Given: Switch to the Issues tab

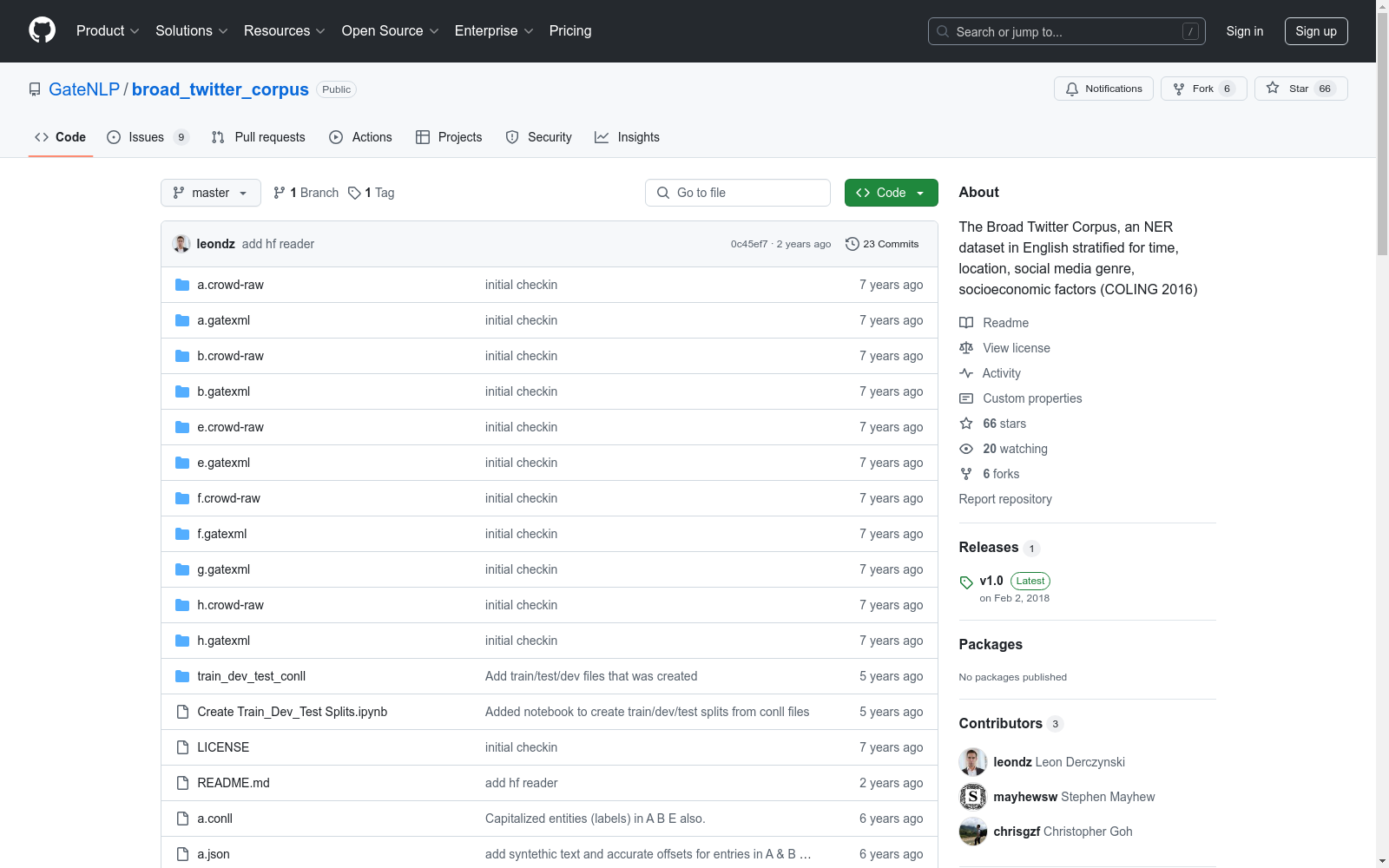Looking at the screenshot, I should pyautogui.click(x=148, y=137).
